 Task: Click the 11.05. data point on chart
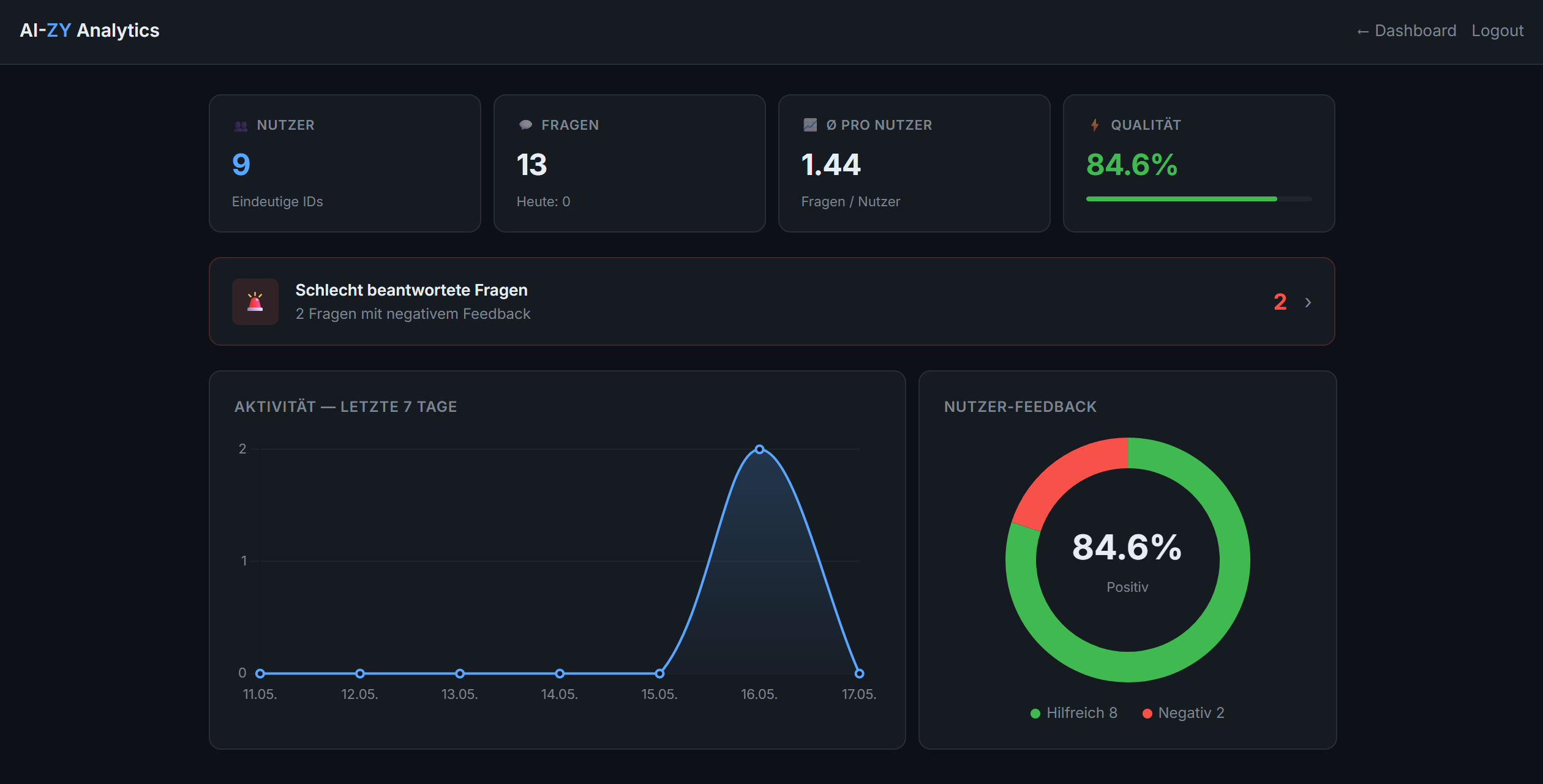(260, 673)
